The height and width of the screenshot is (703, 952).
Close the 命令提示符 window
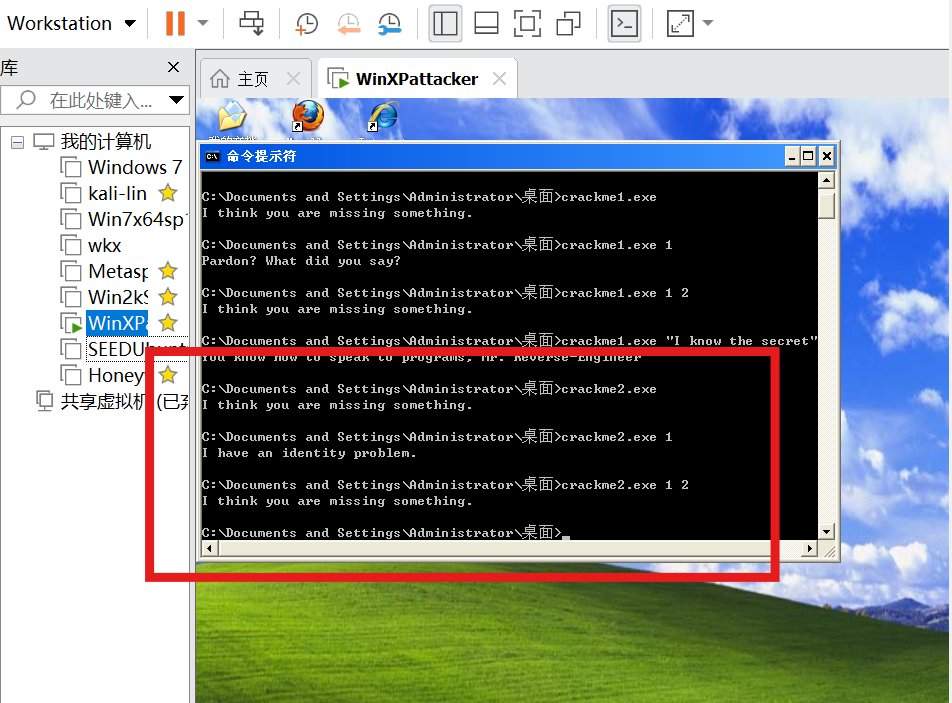tap(826, 157)
